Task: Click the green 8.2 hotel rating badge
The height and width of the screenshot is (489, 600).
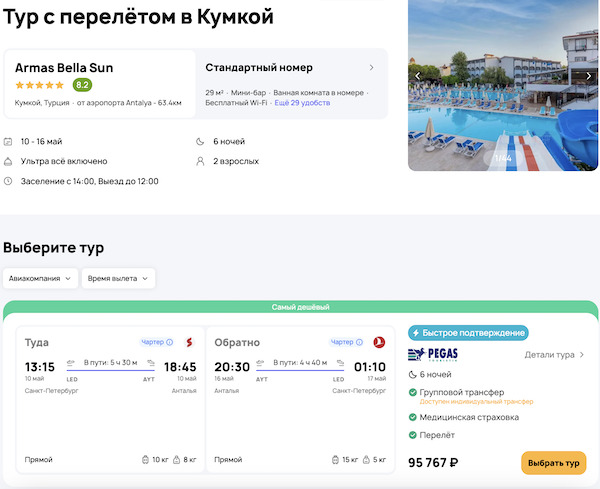Action: [x=82, y=85]
